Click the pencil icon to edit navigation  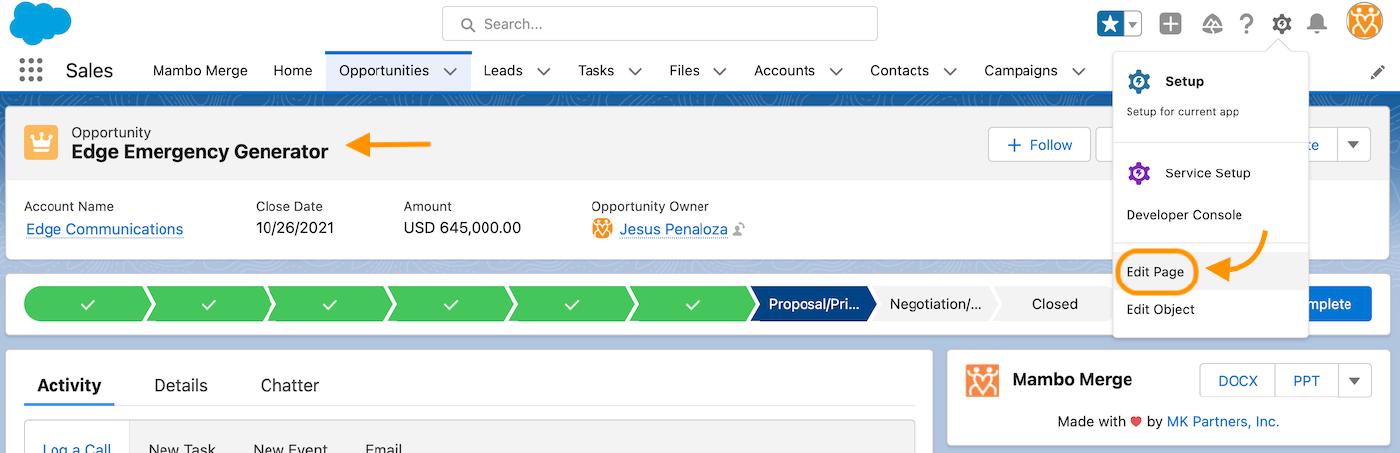click(1377, 72)
